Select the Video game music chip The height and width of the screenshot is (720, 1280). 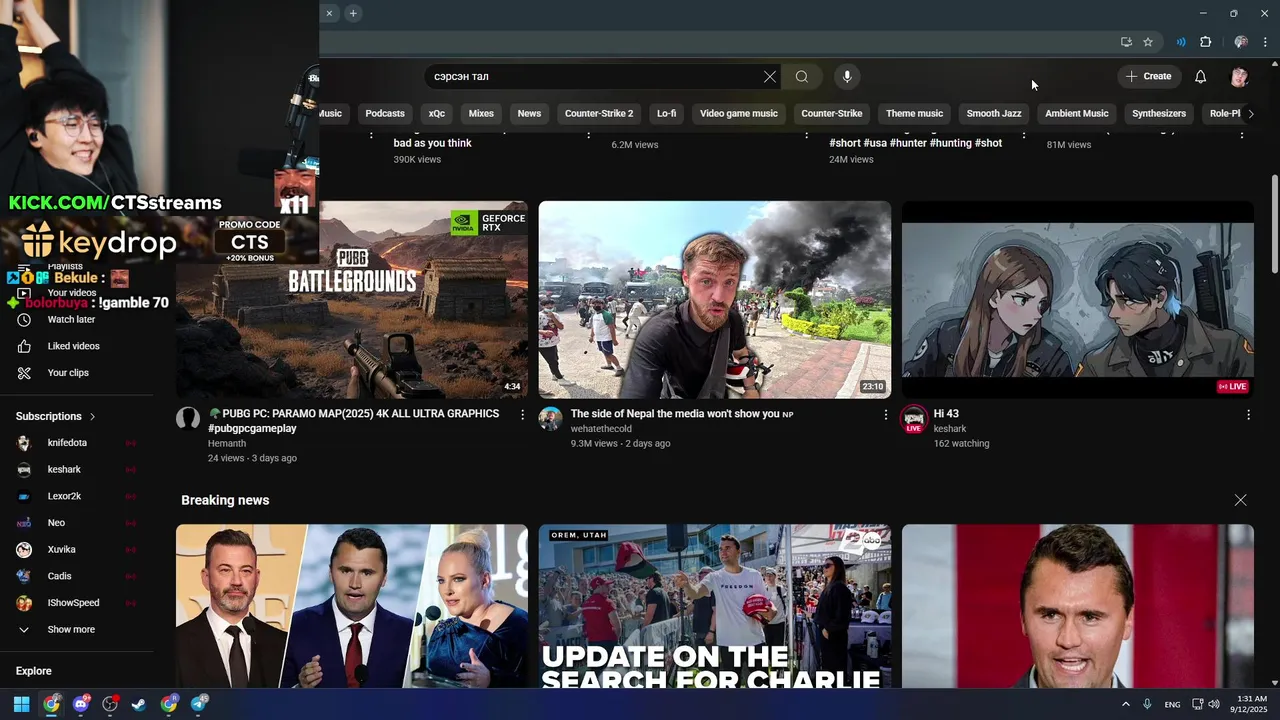pos(739,114)
